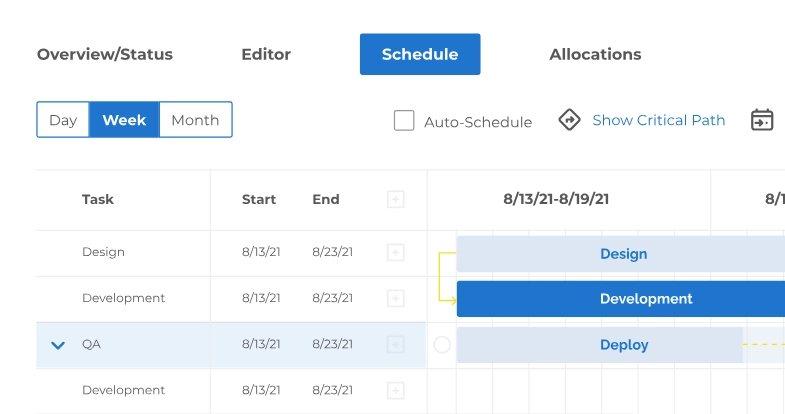
Task: Select the Design task name
Action: click(103, 252)
